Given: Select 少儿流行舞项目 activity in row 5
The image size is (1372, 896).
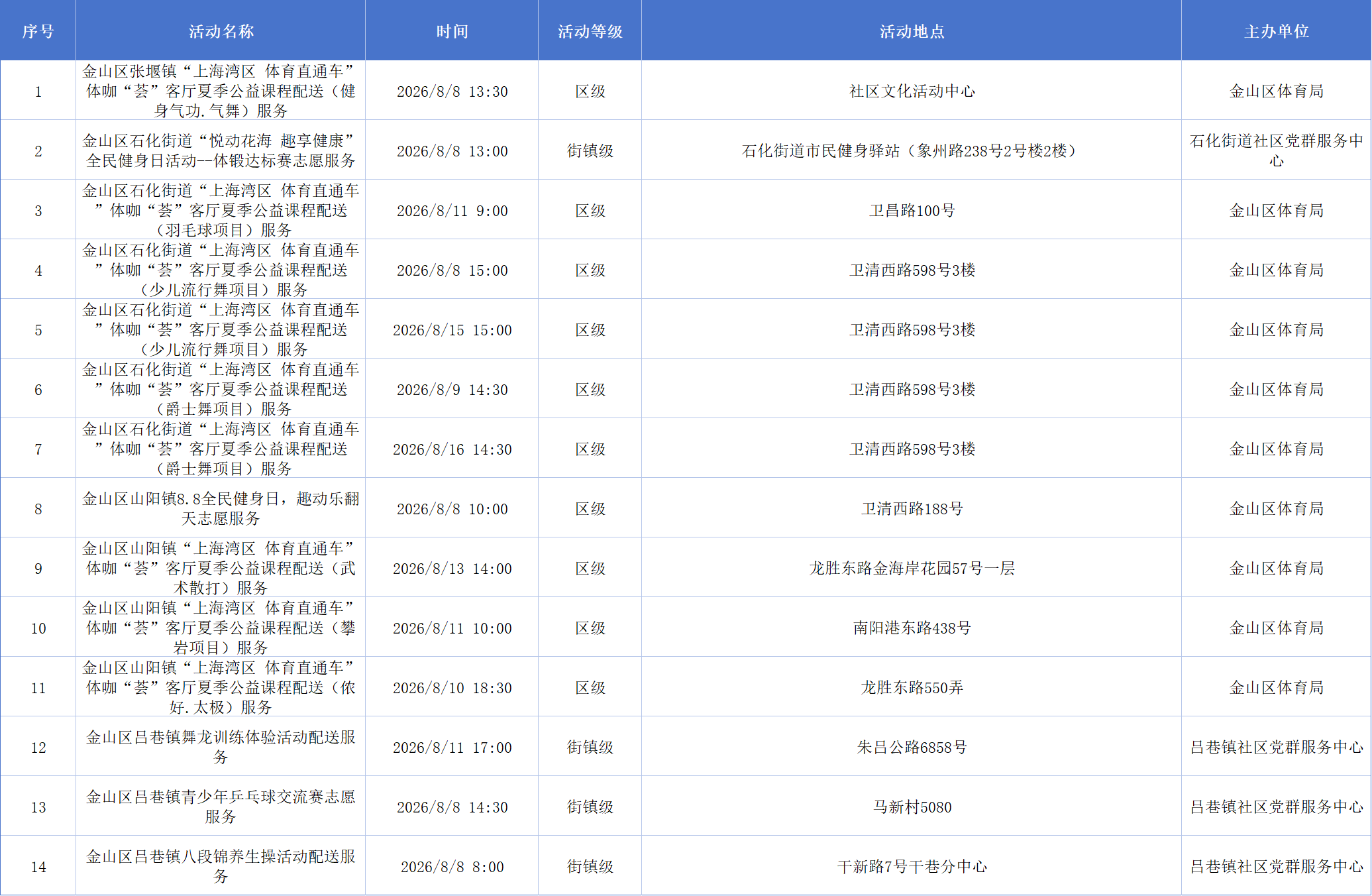Looking at the screenshot, I should [221, 329].
